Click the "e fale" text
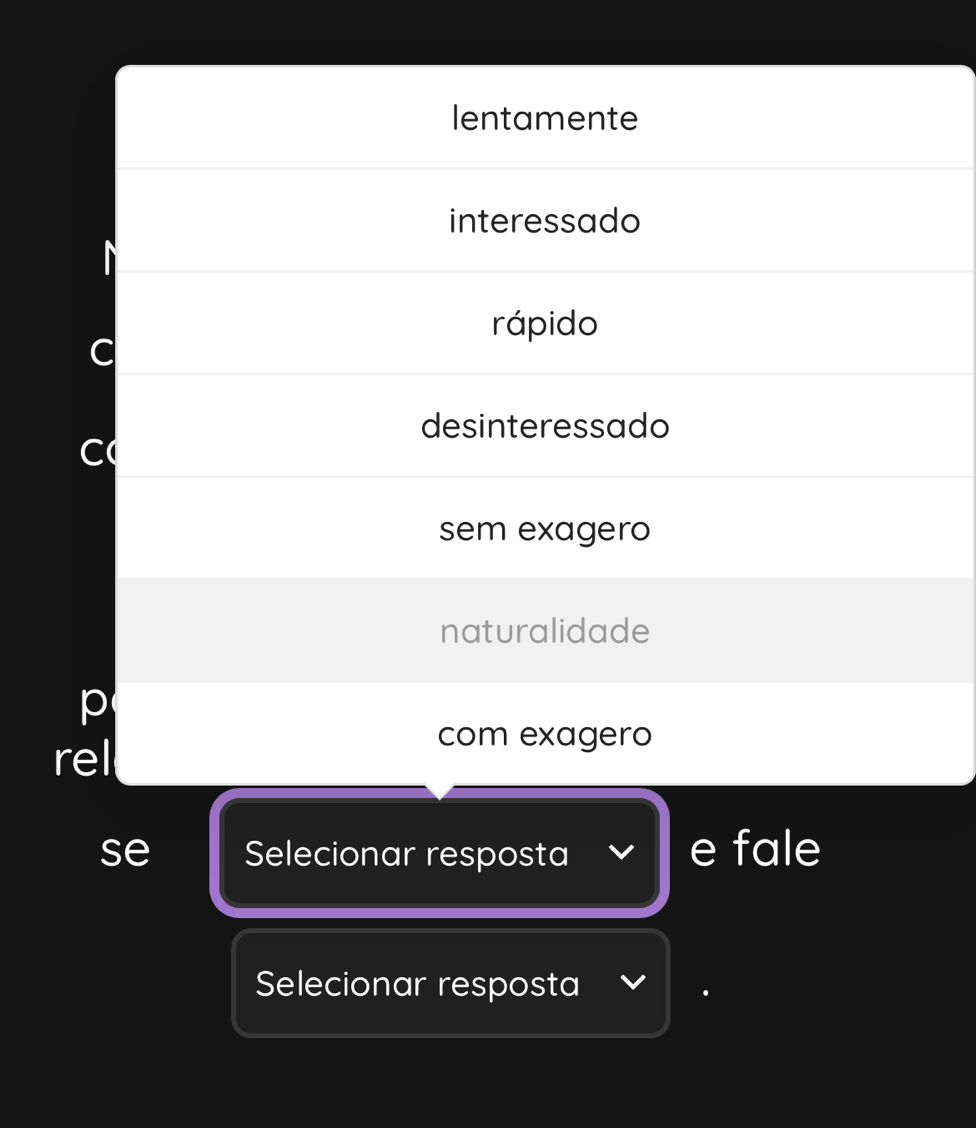976x1128 pixels. coord(755,850)
